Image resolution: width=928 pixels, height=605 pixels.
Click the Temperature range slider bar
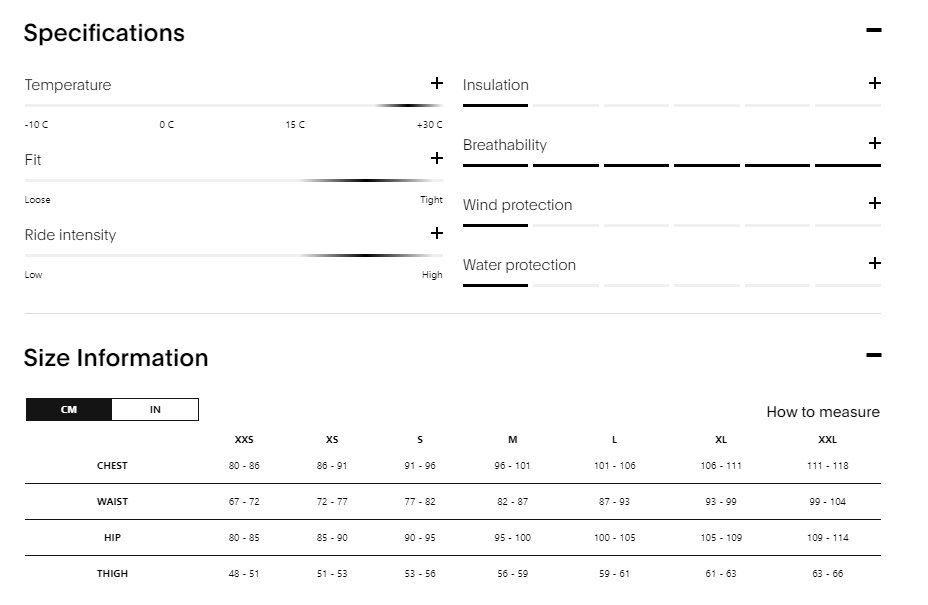pos(233,105)
